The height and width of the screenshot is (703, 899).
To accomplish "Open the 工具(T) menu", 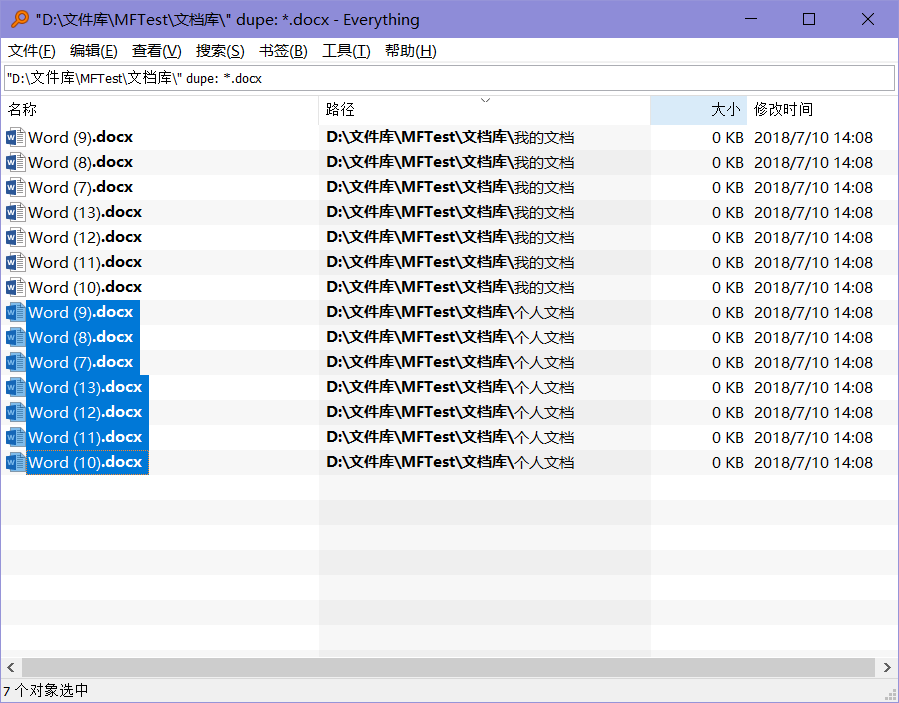I will tap(346, 51).
